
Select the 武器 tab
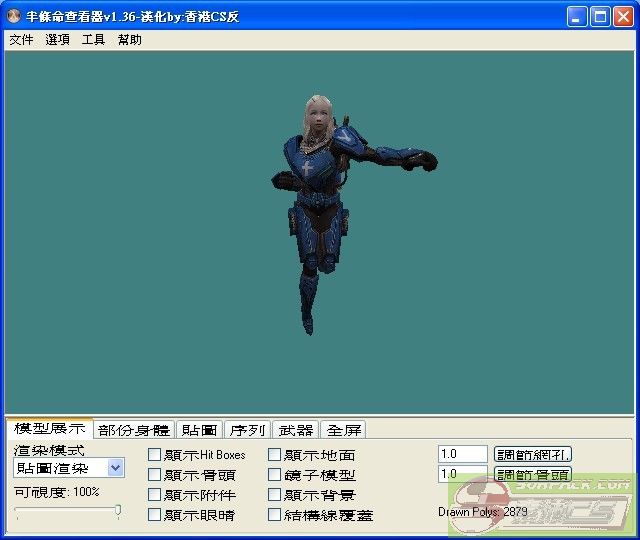[296, 430]
